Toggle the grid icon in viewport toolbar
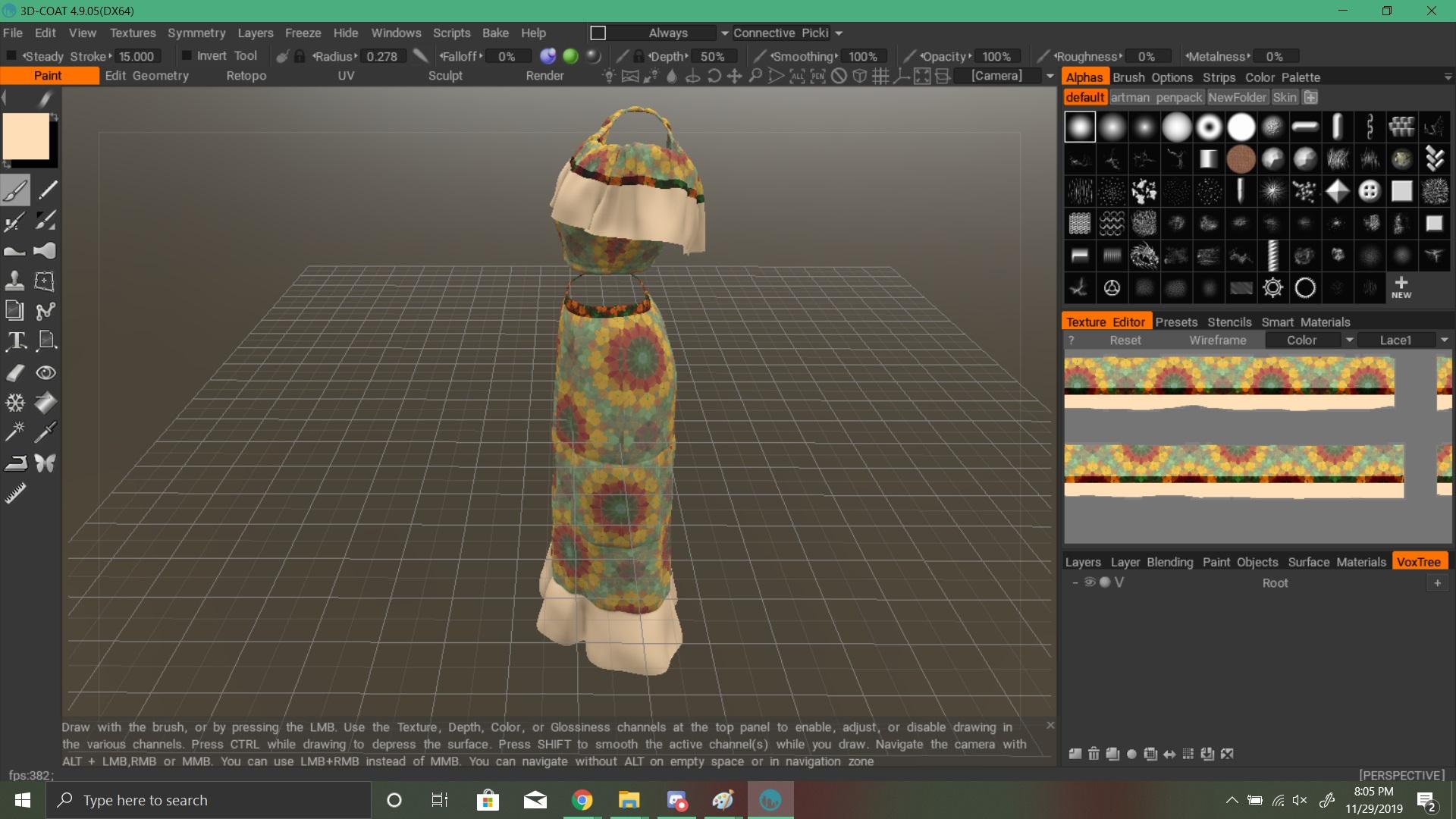 tap(880, 76)
